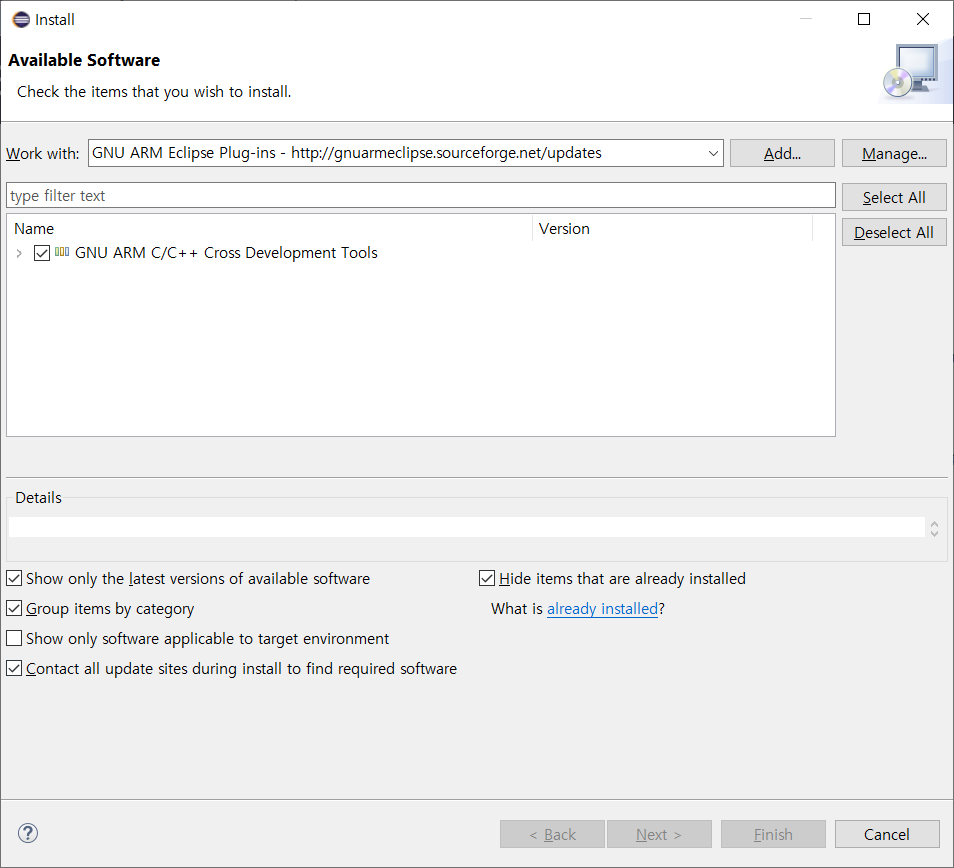Open the Manage... sites button

point(894,153)
